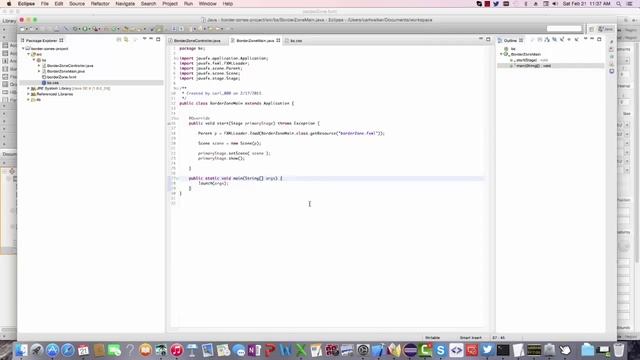Expand Referenced Libraries node
The height and width of the screenshot is (360, 640).
click(x=29, y=94)
